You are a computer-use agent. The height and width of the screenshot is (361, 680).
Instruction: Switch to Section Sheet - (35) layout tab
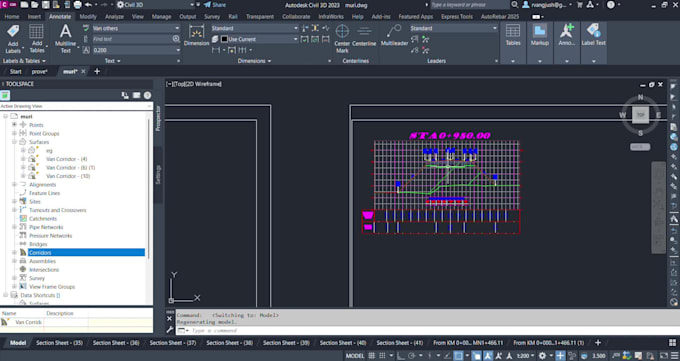(59, 343)
